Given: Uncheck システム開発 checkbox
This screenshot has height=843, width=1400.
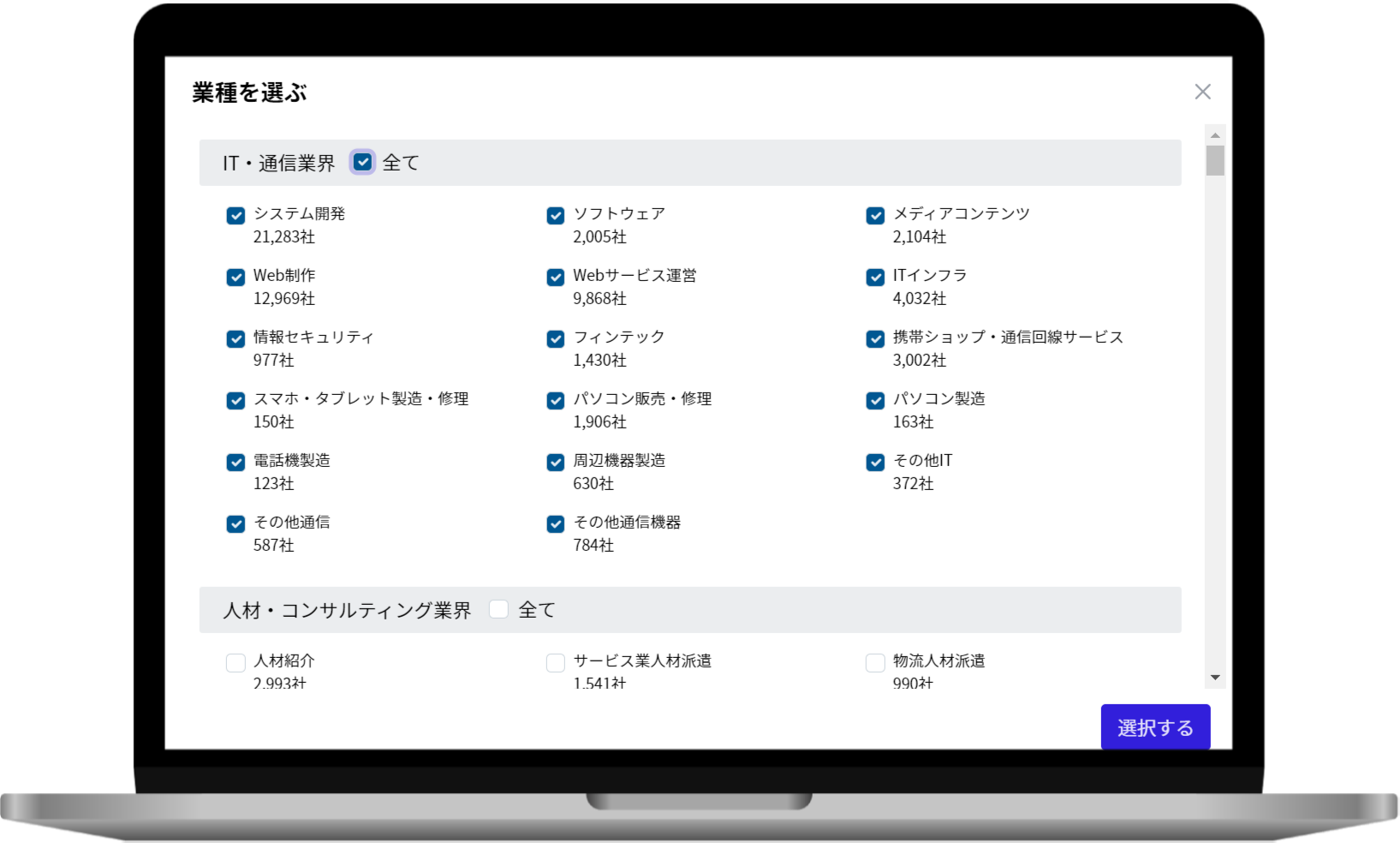Looking at the screenshot, I should [235, 216].
